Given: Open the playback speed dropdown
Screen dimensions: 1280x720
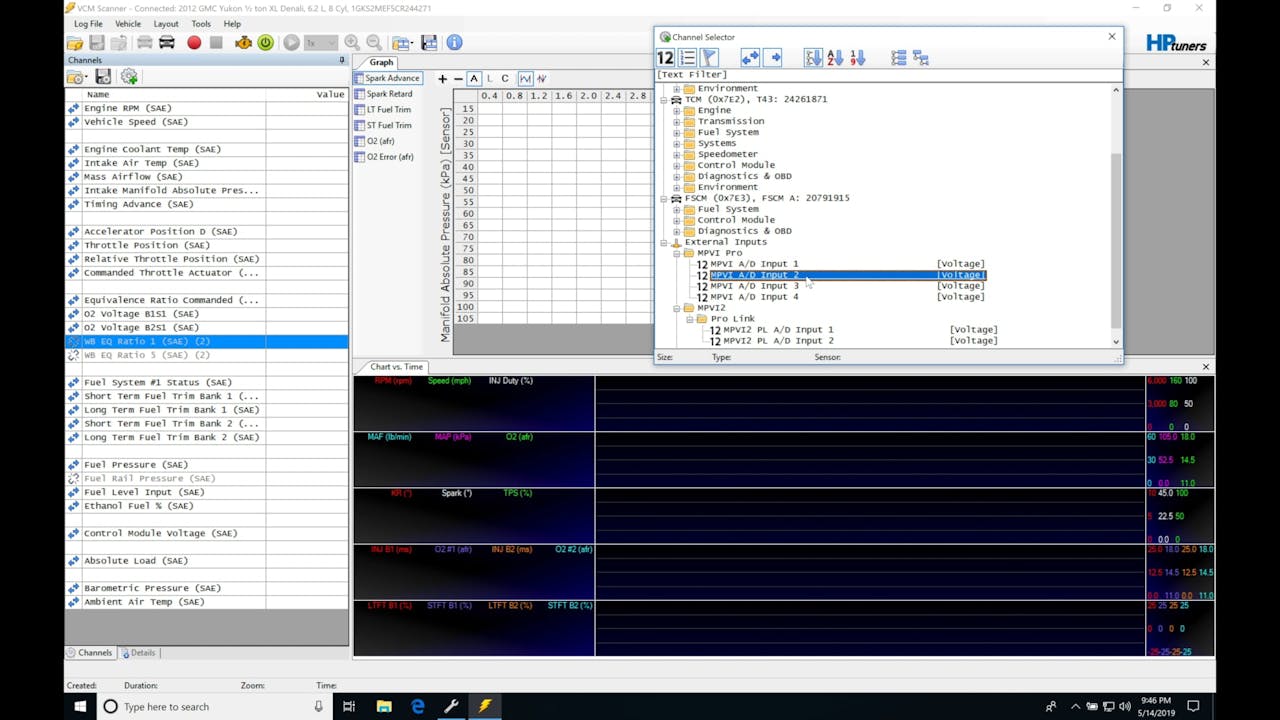Looking at the screenshot, I should pos(333,42).
